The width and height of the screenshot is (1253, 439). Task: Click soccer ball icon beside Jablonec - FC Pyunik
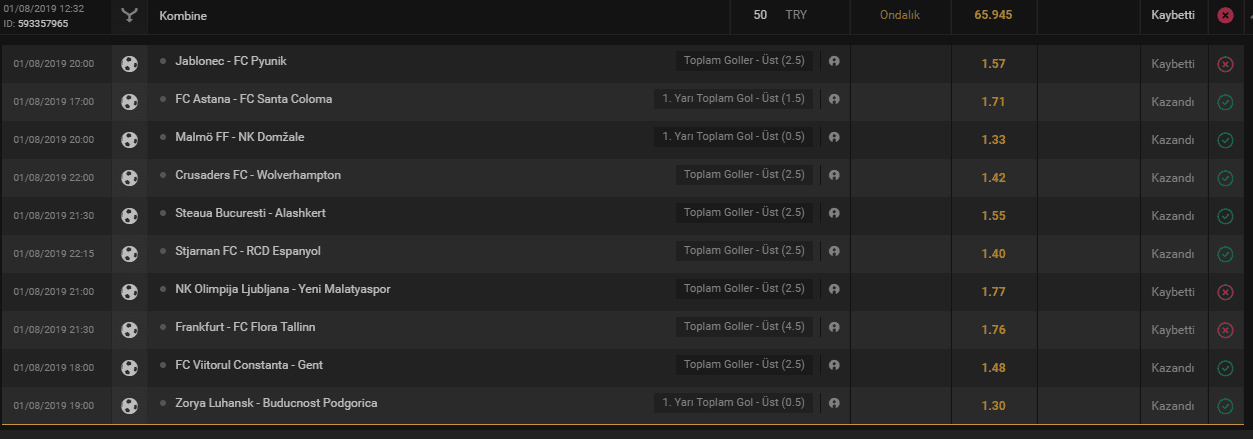[129, 63]
